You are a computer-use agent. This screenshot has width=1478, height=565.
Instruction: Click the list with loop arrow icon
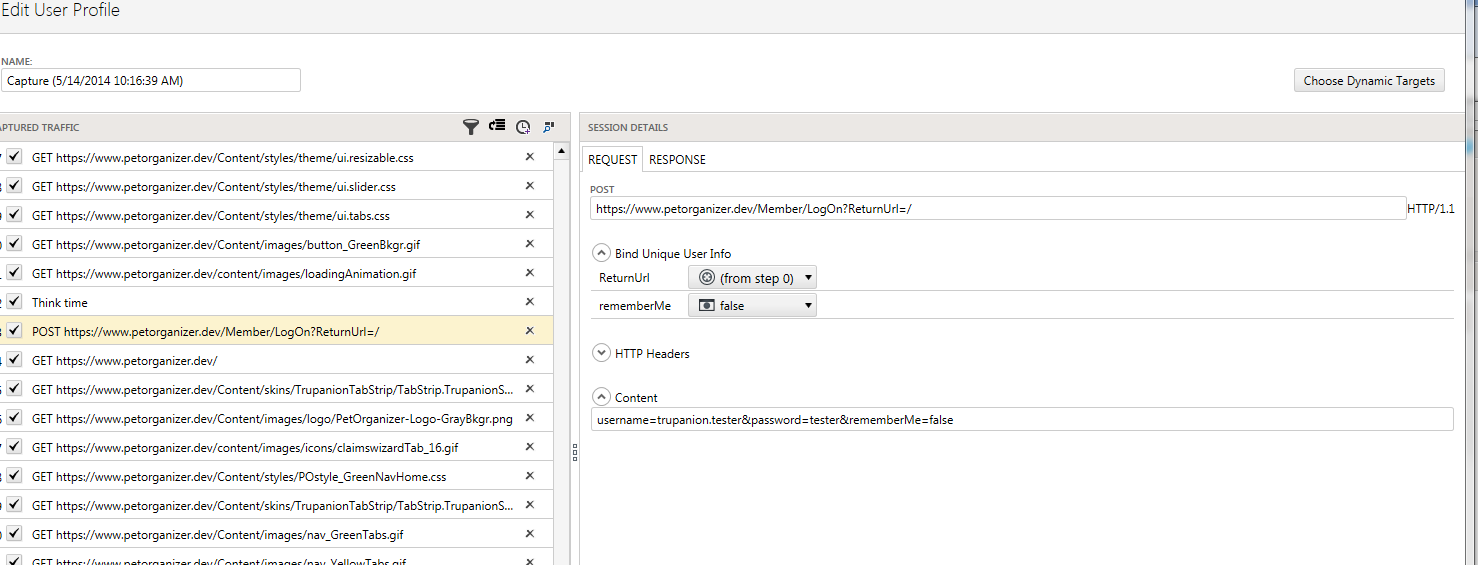coord(497,126)
